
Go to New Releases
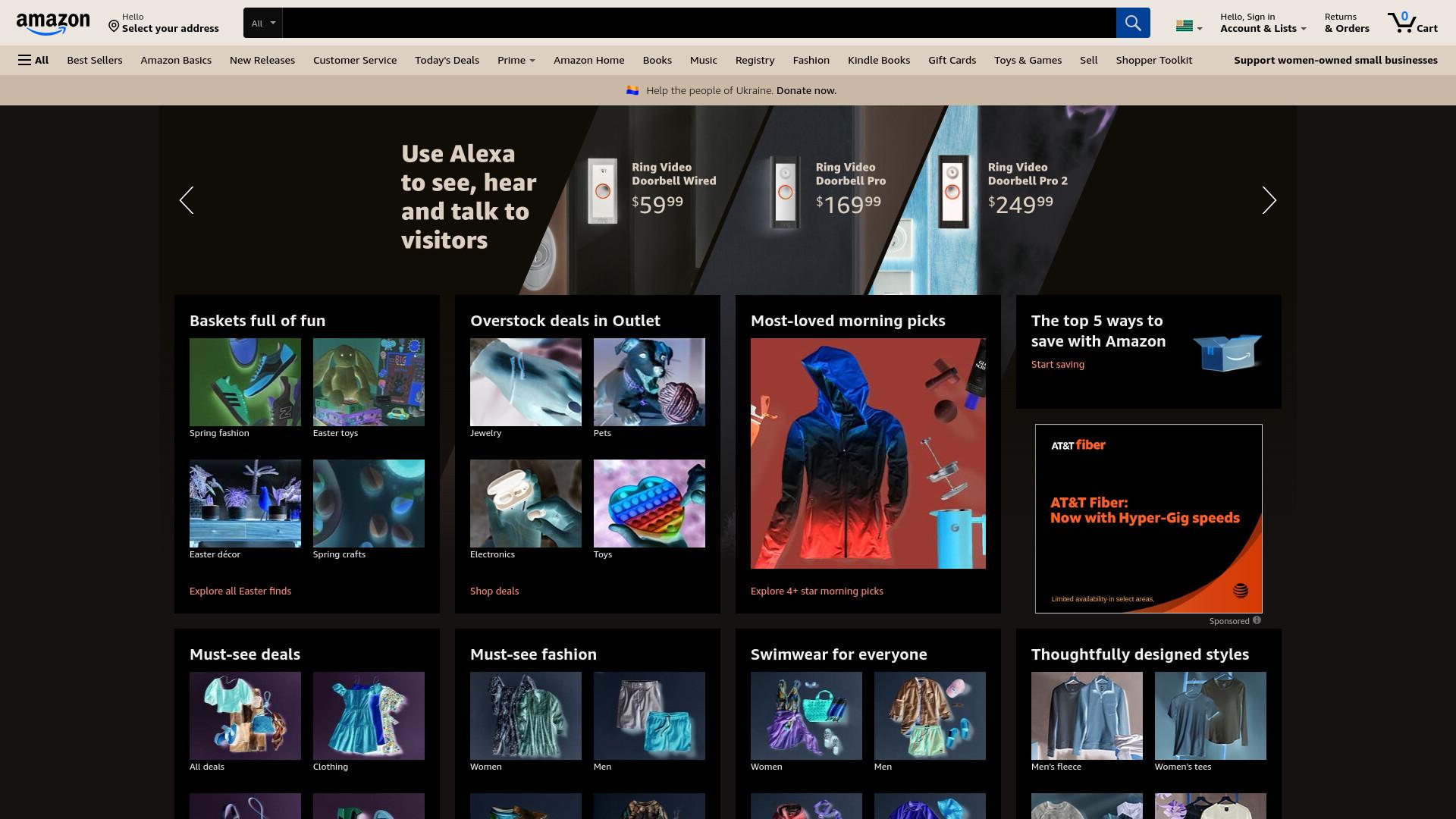(262, 60)
